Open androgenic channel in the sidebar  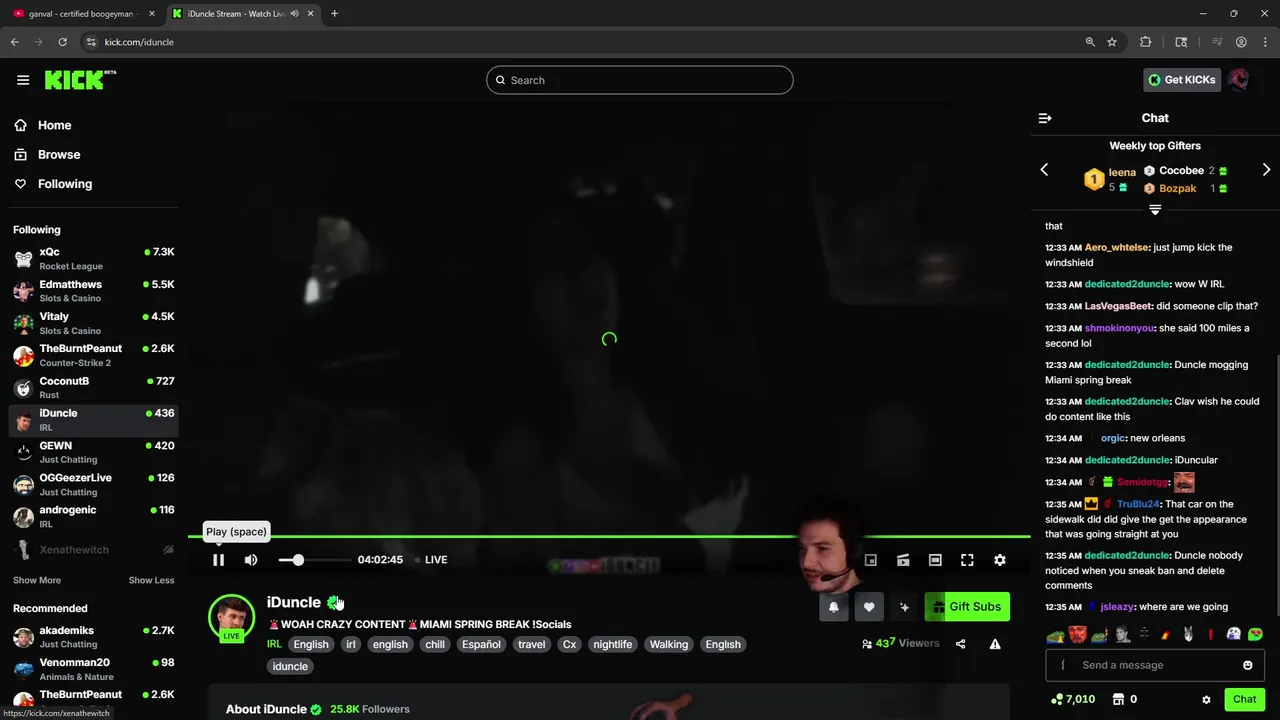[94, 516]
